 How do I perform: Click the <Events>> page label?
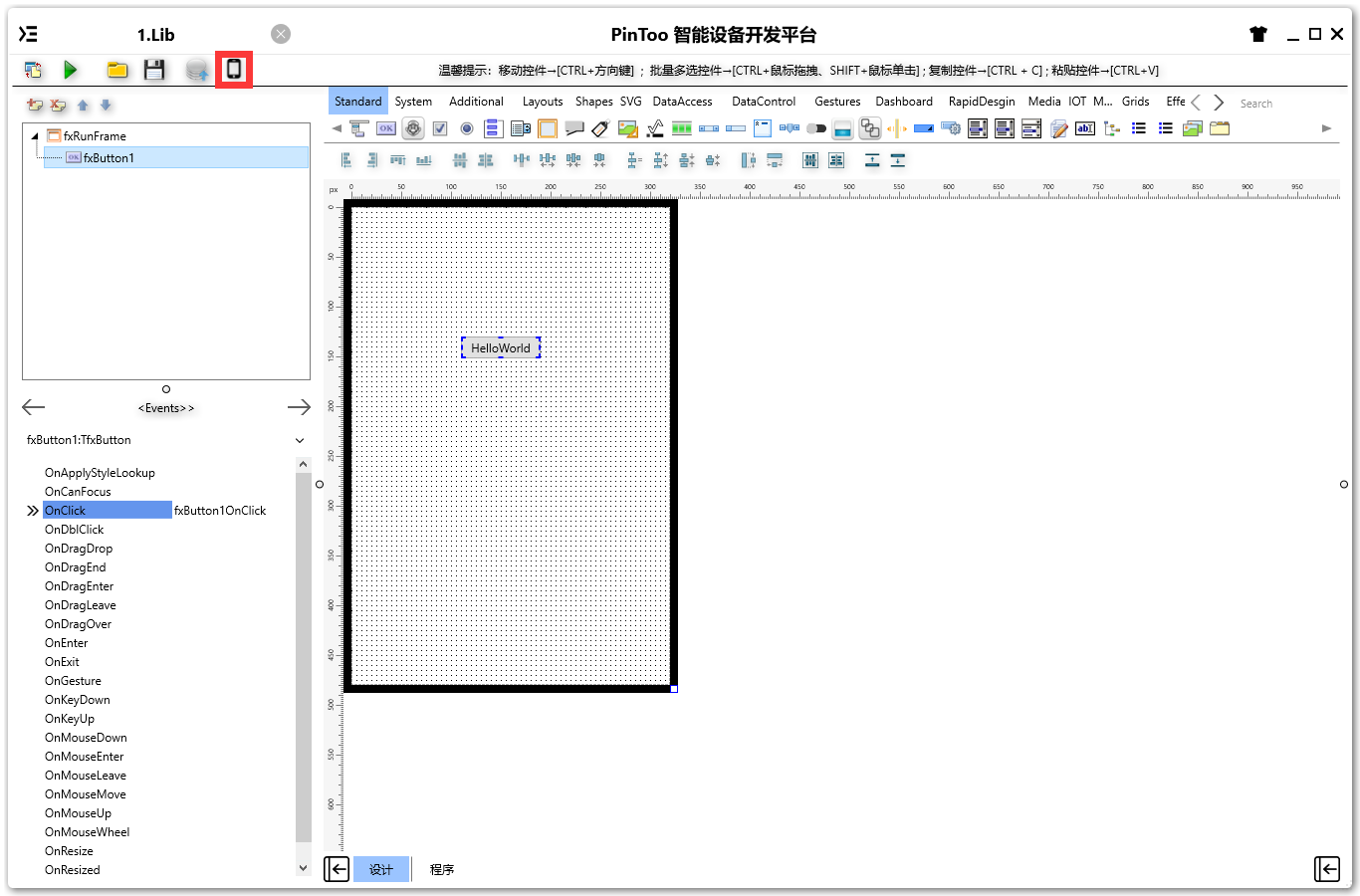click(x=166, y=408)
